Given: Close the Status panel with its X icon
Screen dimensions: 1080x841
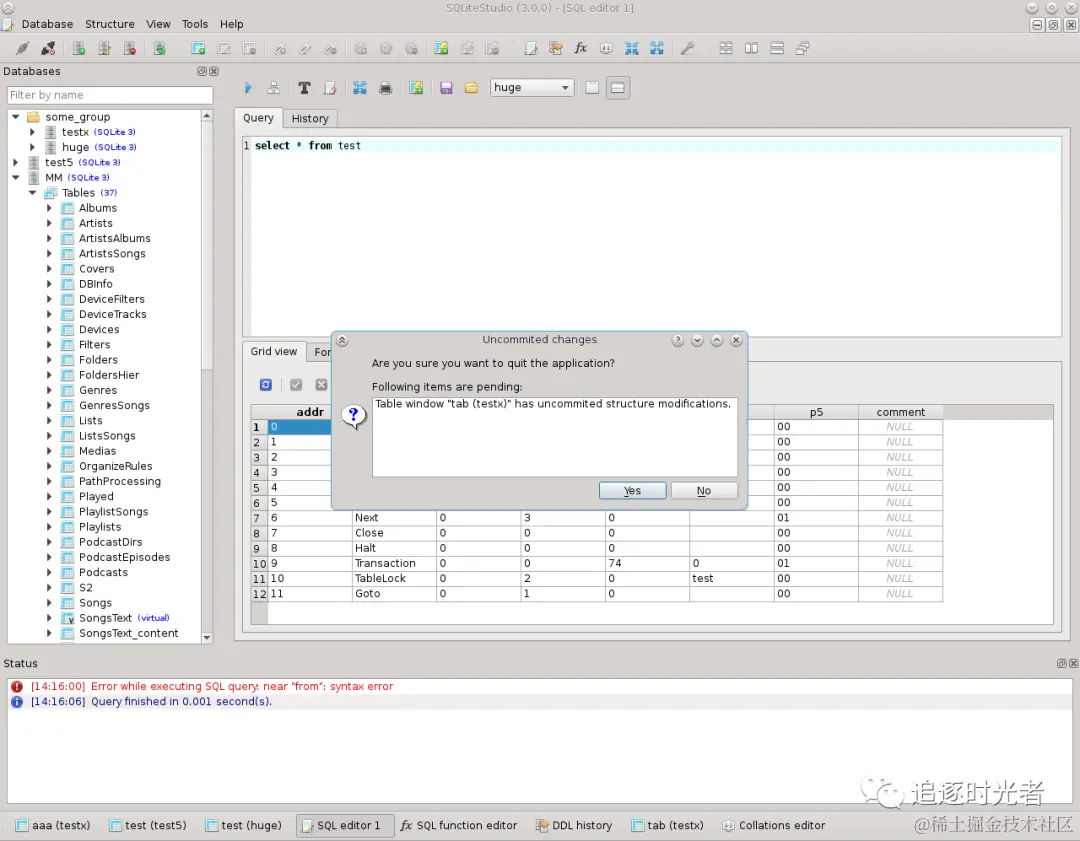Looking at the screenshot, I should click(1073, 663).
